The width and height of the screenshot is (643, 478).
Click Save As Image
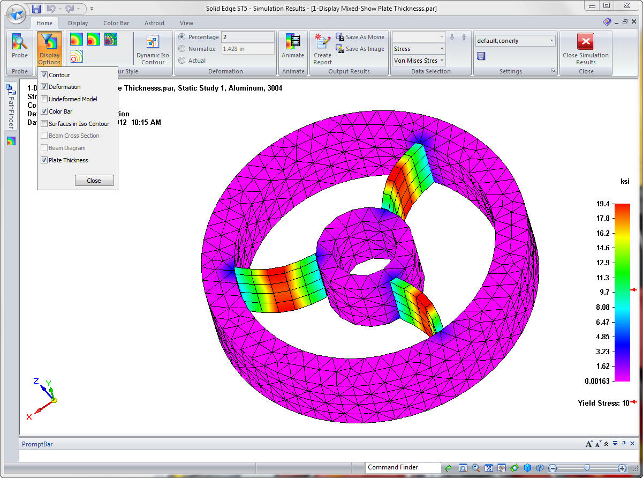tap(363, 48)
